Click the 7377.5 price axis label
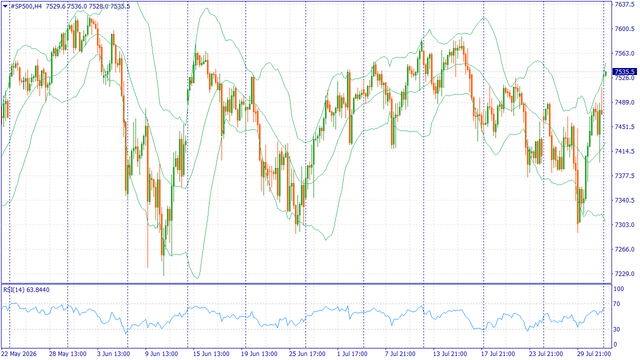The width and height of the screenshot is (640, 360). click(x=624, y=176)
